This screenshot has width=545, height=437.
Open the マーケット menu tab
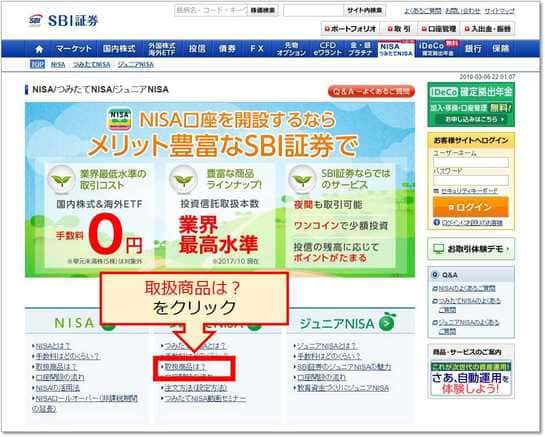[x=74, y=49]
